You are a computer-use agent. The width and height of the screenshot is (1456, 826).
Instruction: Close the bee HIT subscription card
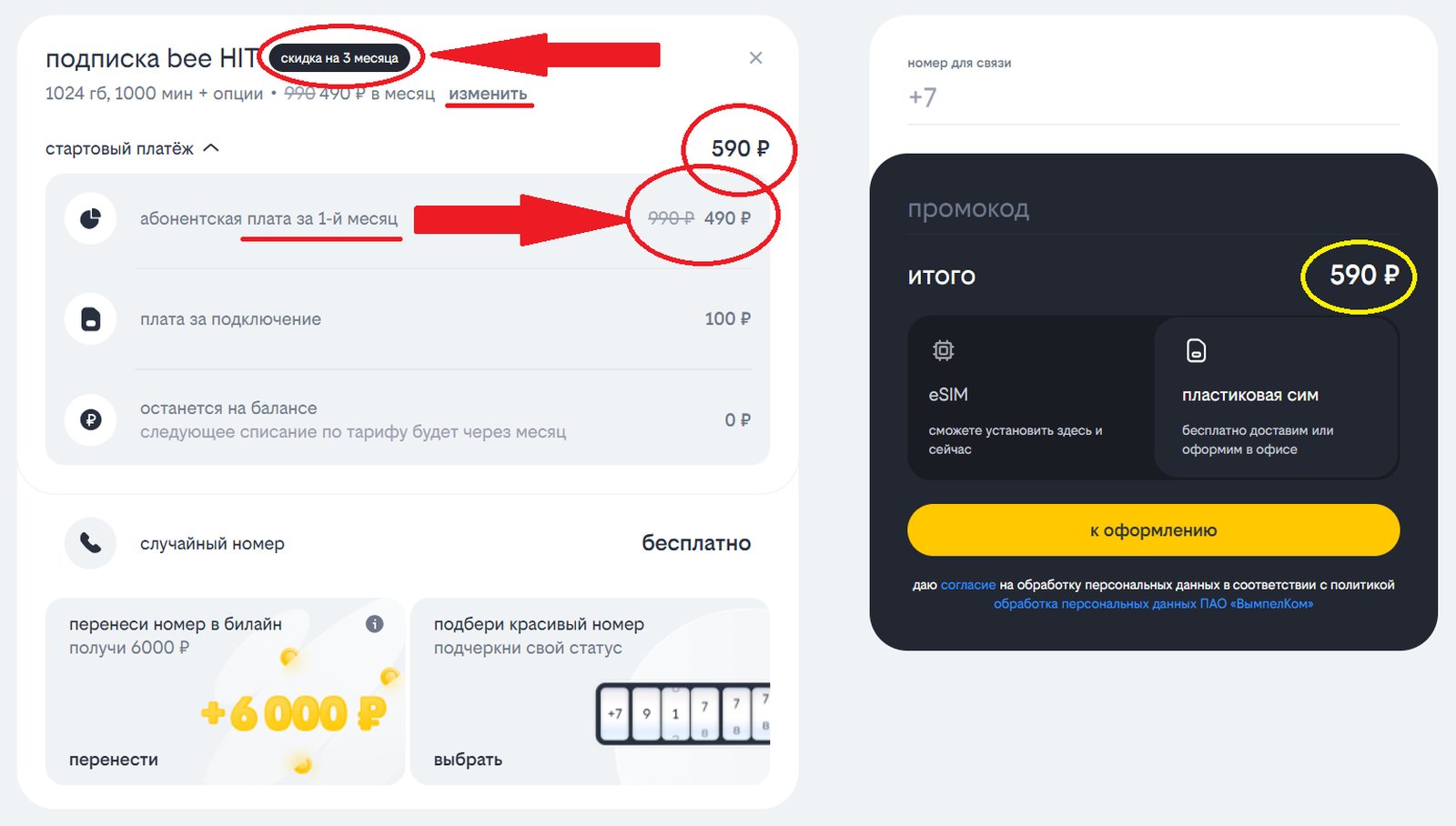click(x=755, y=58)
